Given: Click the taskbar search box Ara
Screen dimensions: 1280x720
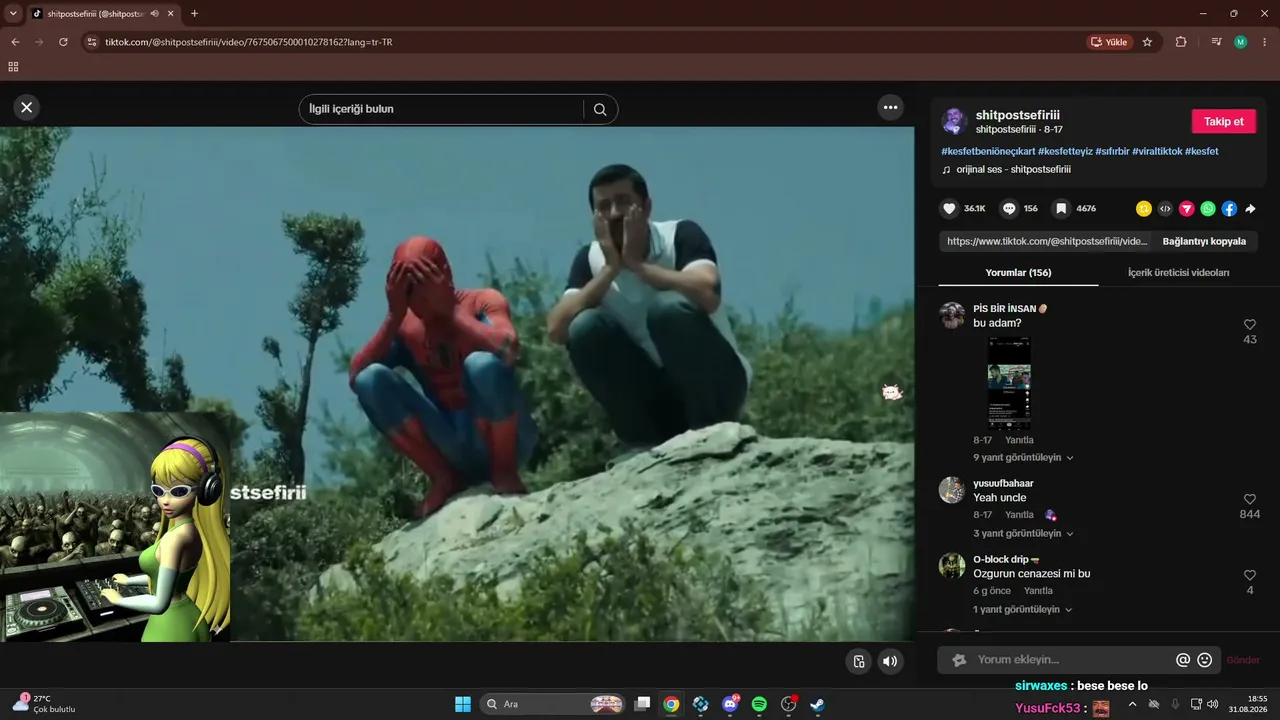Looking at the screenshot, I should [553, 704].
